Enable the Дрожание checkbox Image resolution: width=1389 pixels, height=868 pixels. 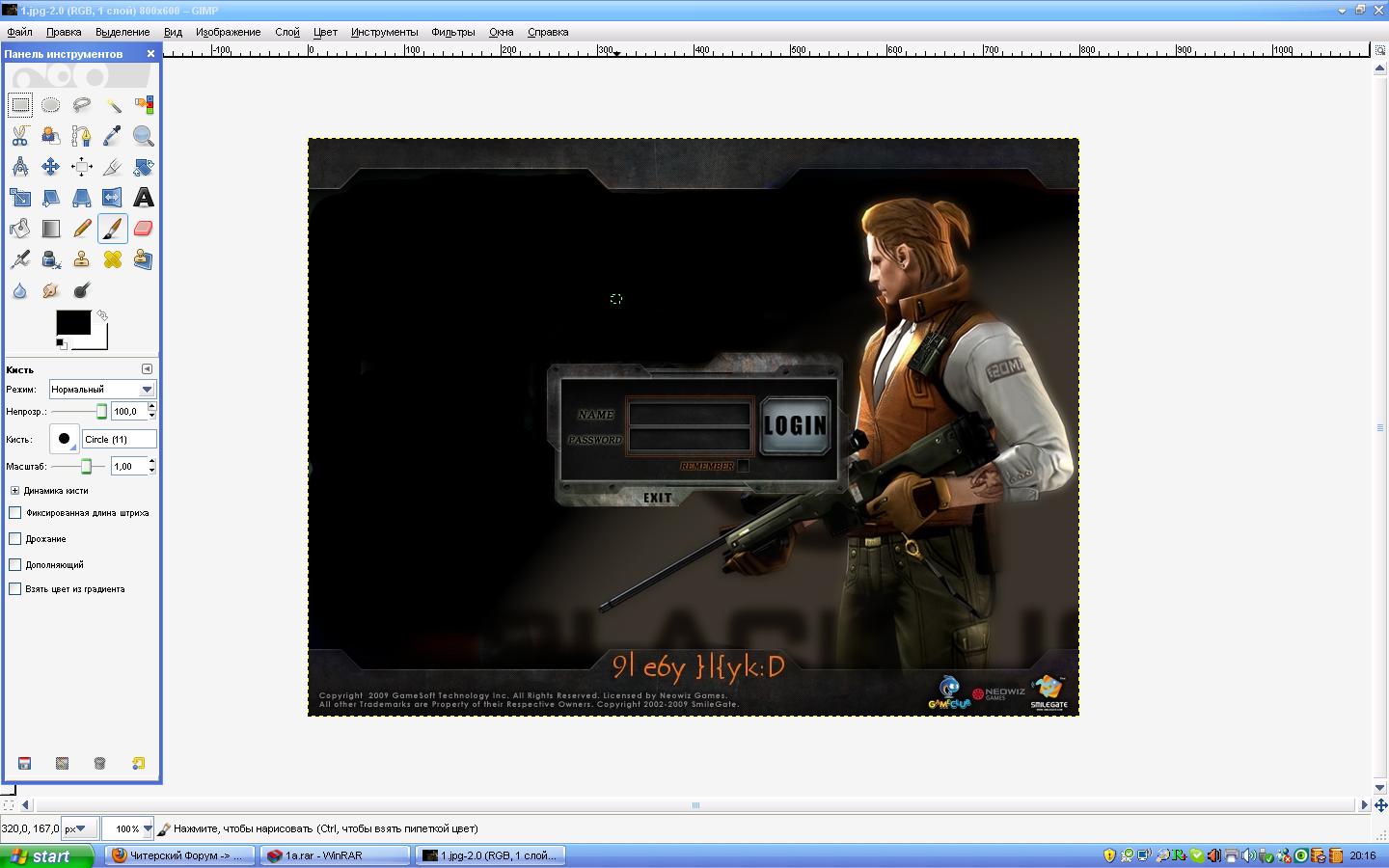(x=15, y=538)
